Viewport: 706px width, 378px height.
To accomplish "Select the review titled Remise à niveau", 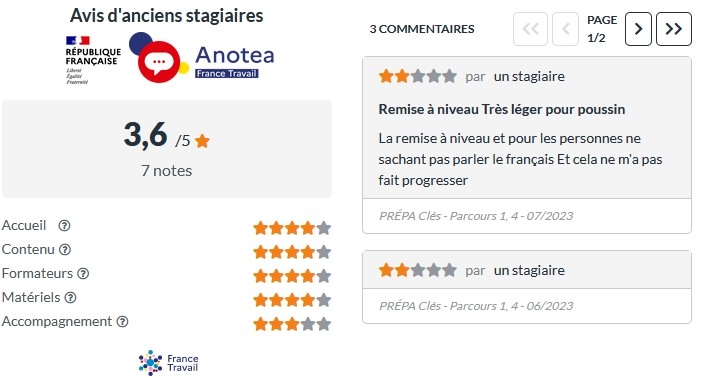I will pyautogui.click(x=502, y=109).
